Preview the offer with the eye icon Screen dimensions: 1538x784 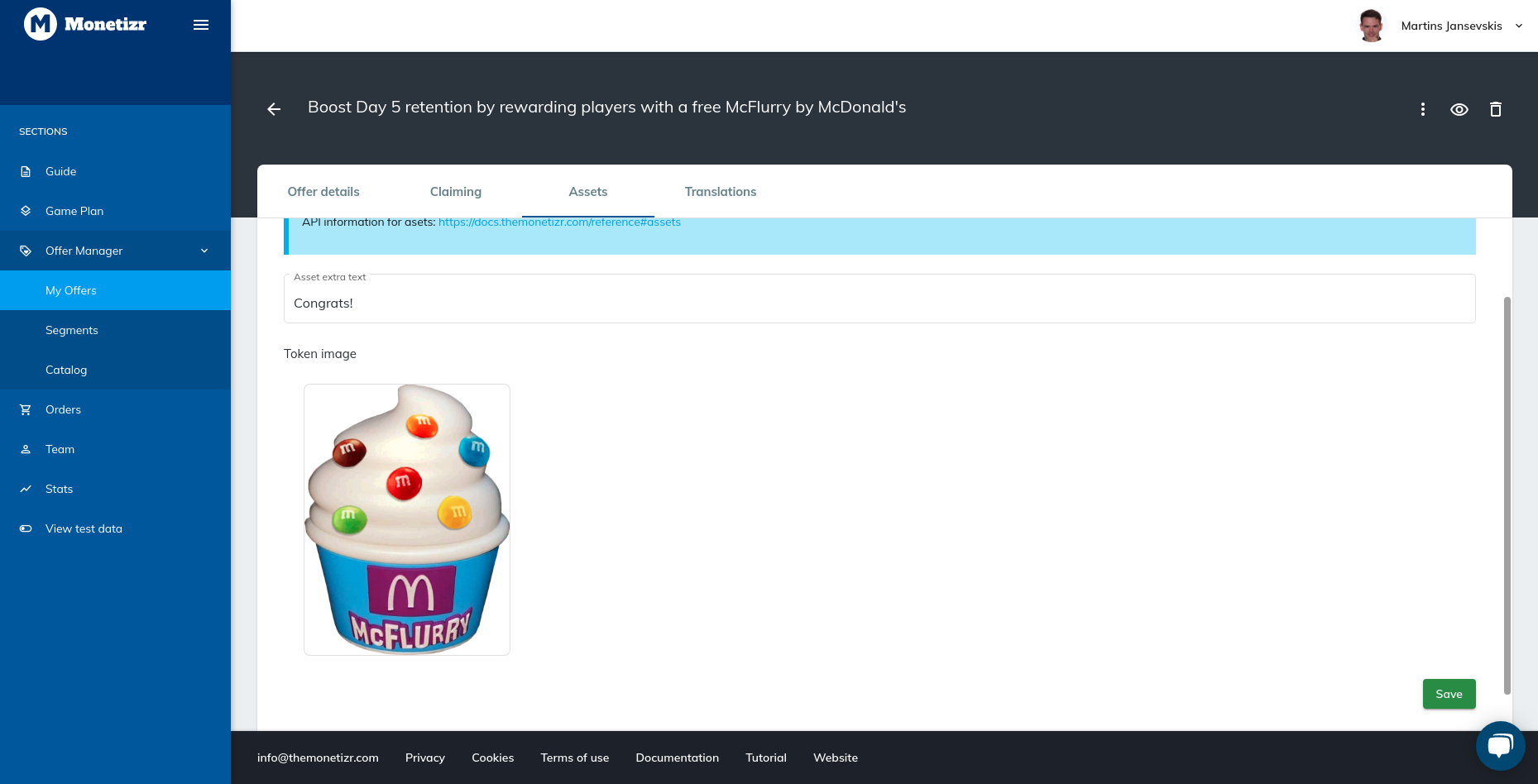pos(1459,109)
